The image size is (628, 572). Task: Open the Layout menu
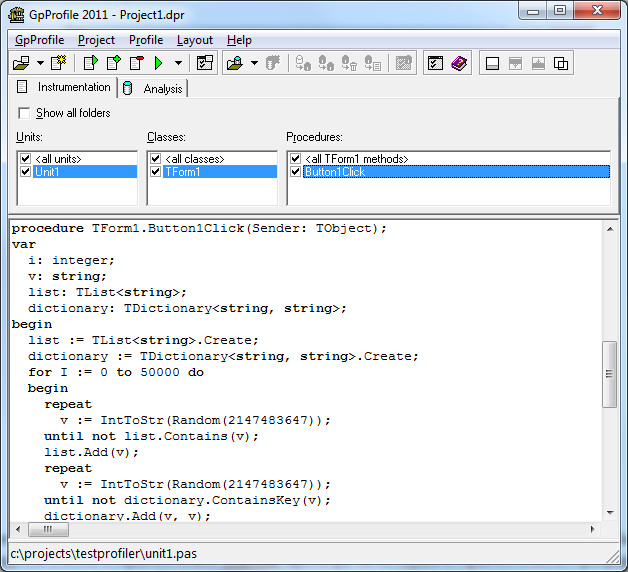[x=195, y=40]
